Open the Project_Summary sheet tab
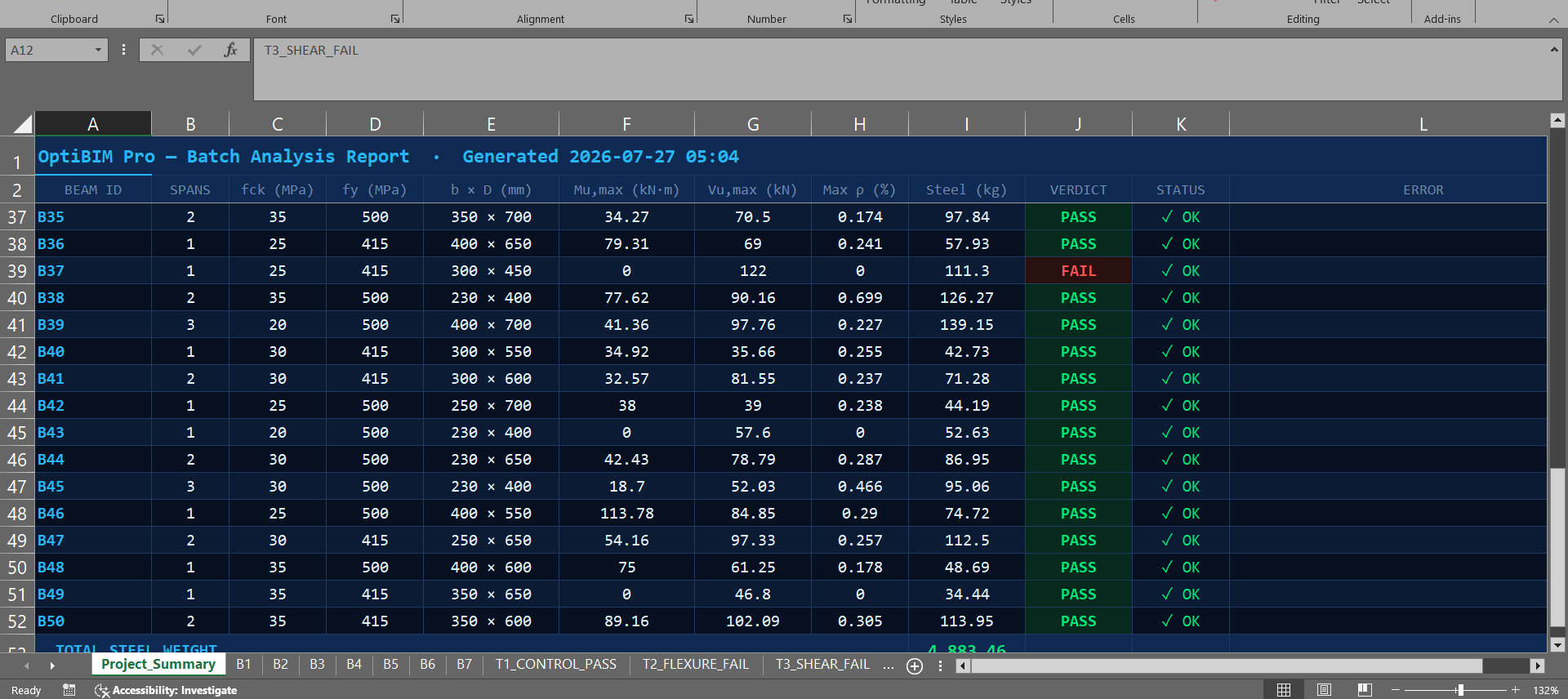Image resolution: width=1568 pixels, height=699 pixels. 158,665
